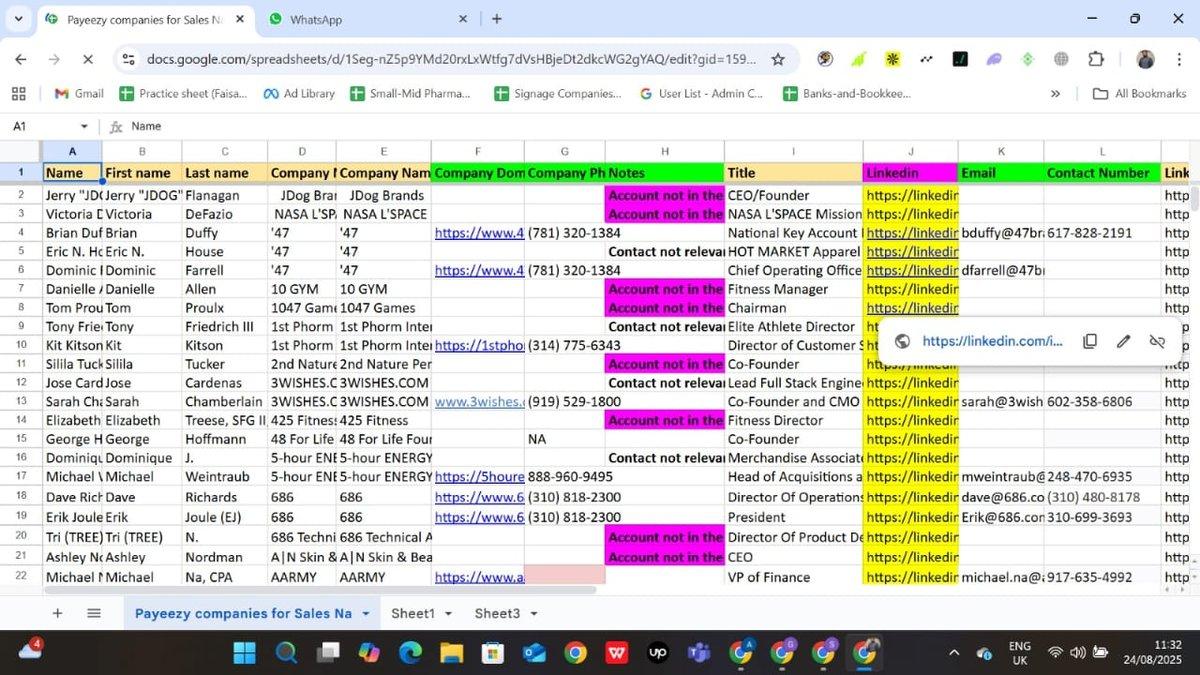The height and width of the screenshot is (675, 1200).
Task: Launch Microsoft Edge from the taskbar
Action: [x=410, y=653]
